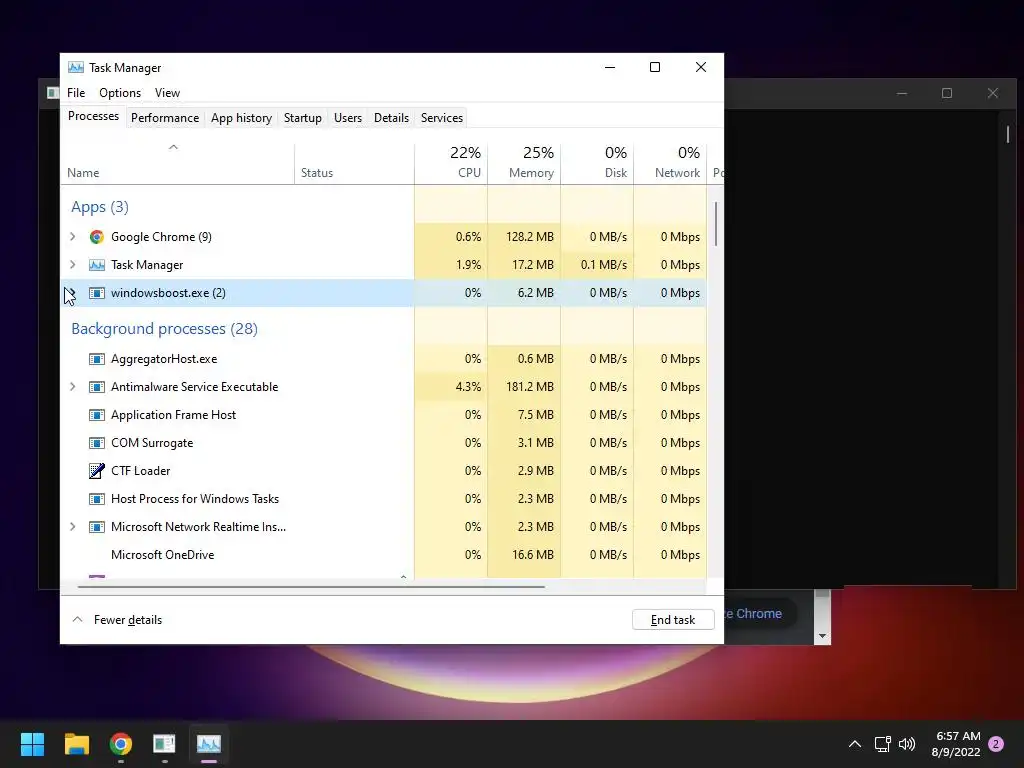The height and width of the screenshot is (768, 1024).
Task: Click the Task Manager taskbar icon
Action: (x=209, y=744)
